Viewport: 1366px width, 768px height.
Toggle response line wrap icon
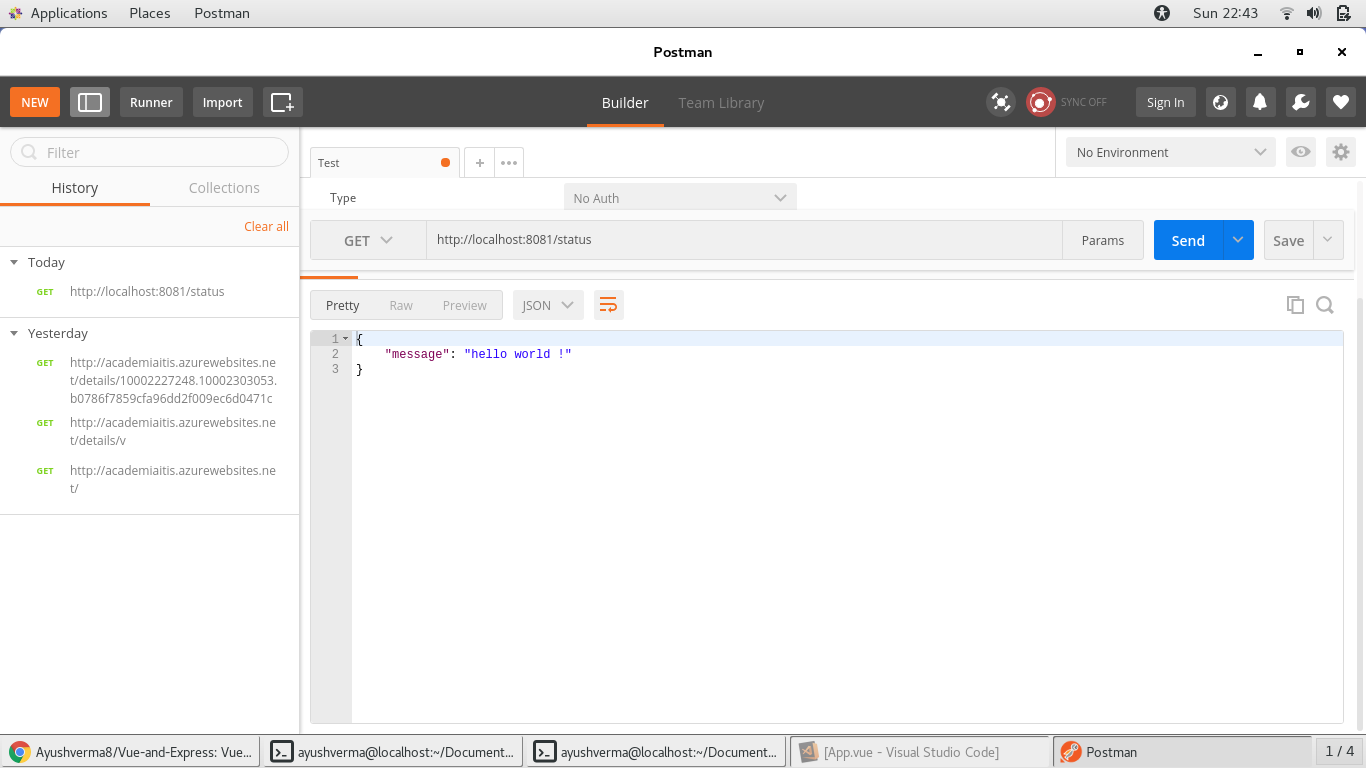pyautogui.click(x=608, y=305)
